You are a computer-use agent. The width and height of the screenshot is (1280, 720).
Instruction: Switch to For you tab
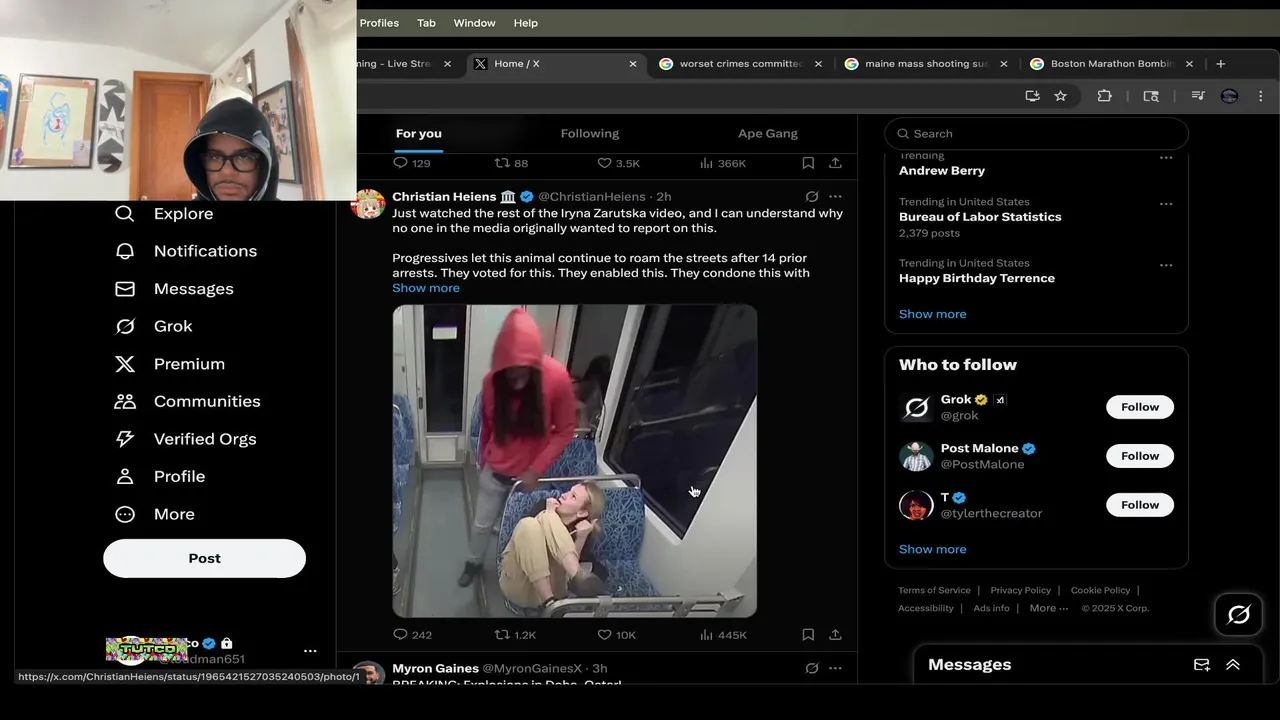click(419, 134)
